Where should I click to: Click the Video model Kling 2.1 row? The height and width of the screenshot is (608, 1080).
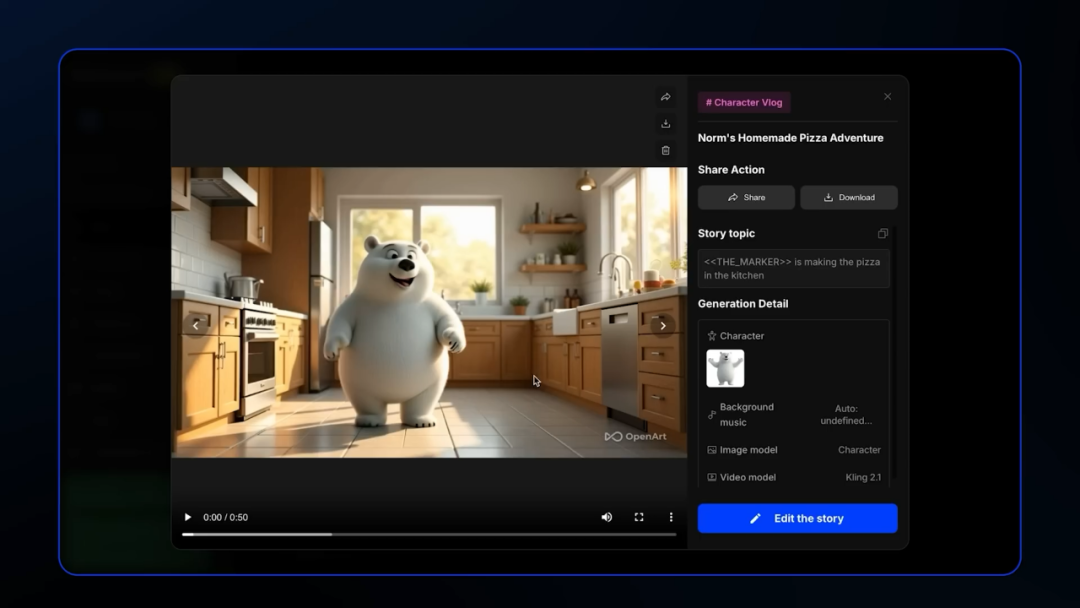[793, 477]
